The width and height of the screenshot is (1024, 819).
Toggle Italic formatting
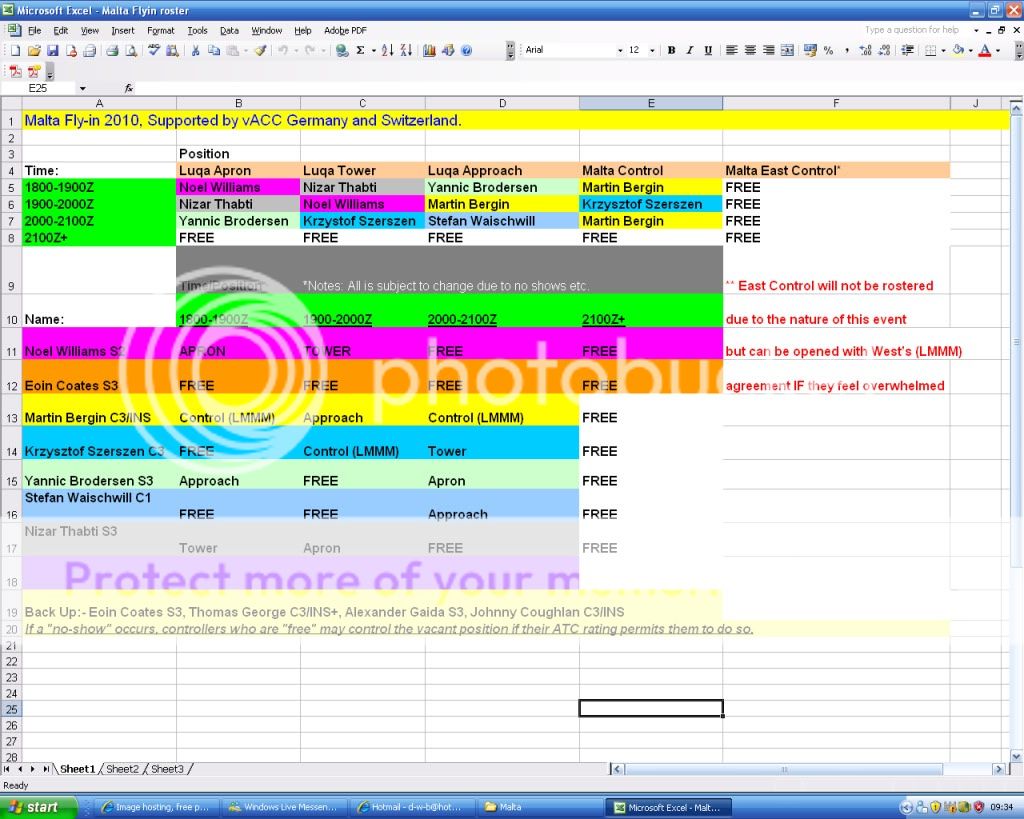(690, 50)
